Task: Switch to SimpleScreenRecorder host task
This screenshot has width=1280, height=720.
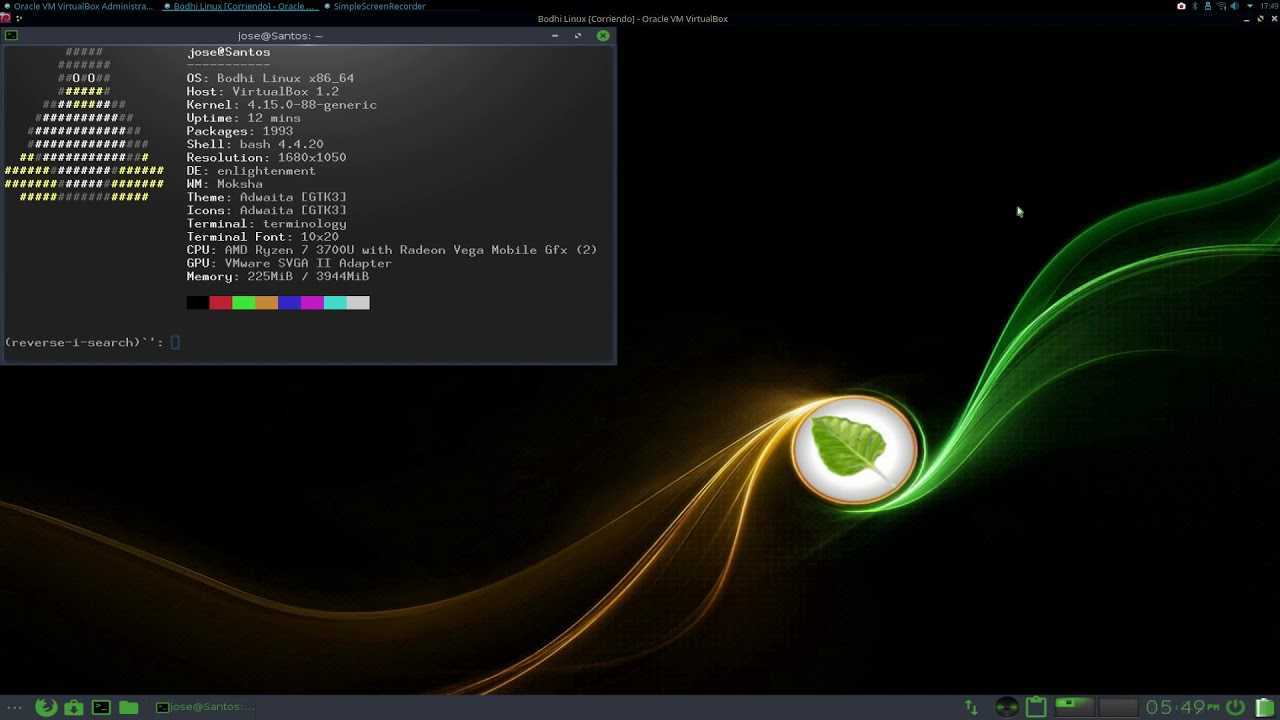Action: point(374,6)
